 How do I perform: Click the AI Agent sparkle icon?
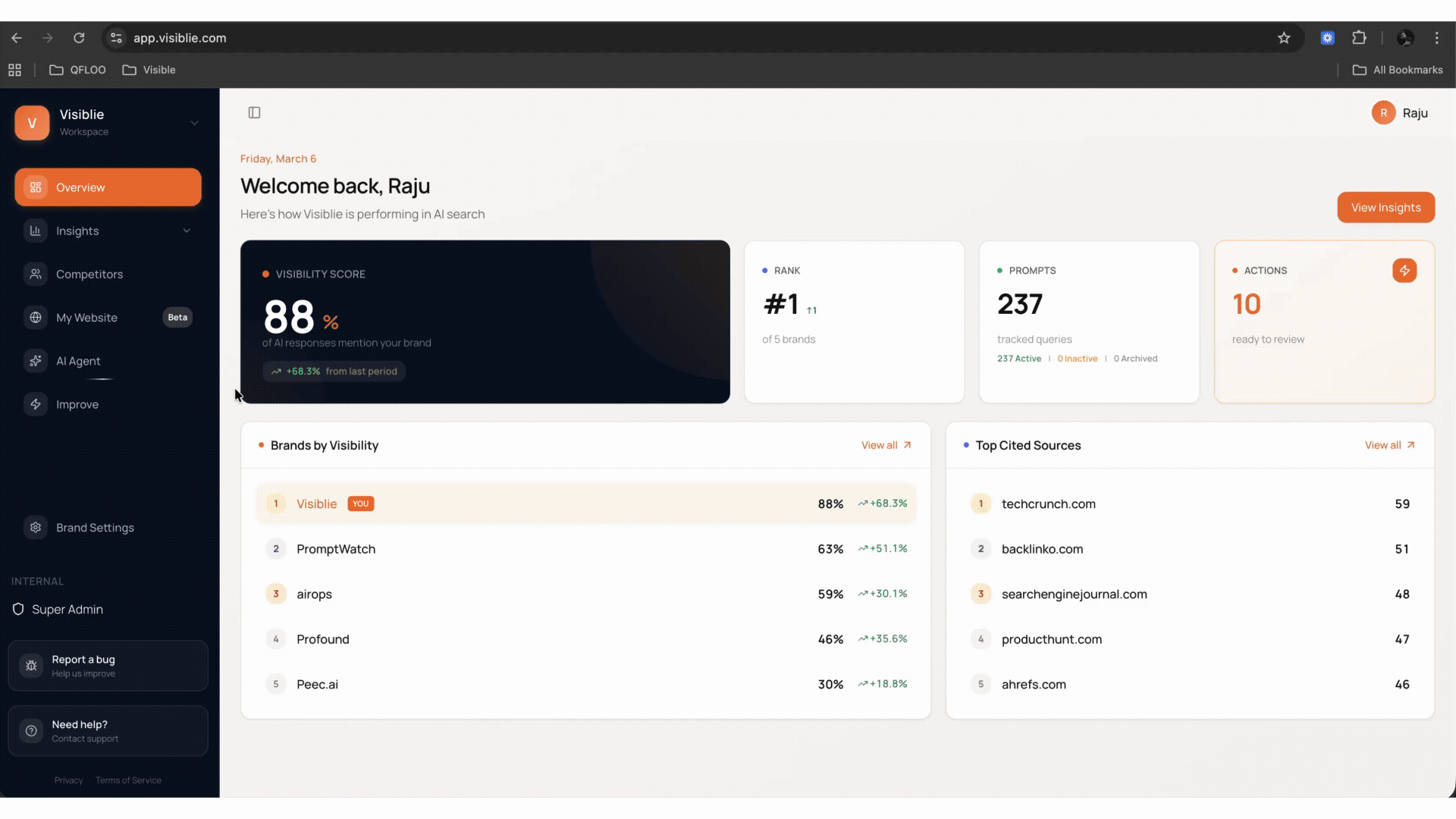pos(36,361)
